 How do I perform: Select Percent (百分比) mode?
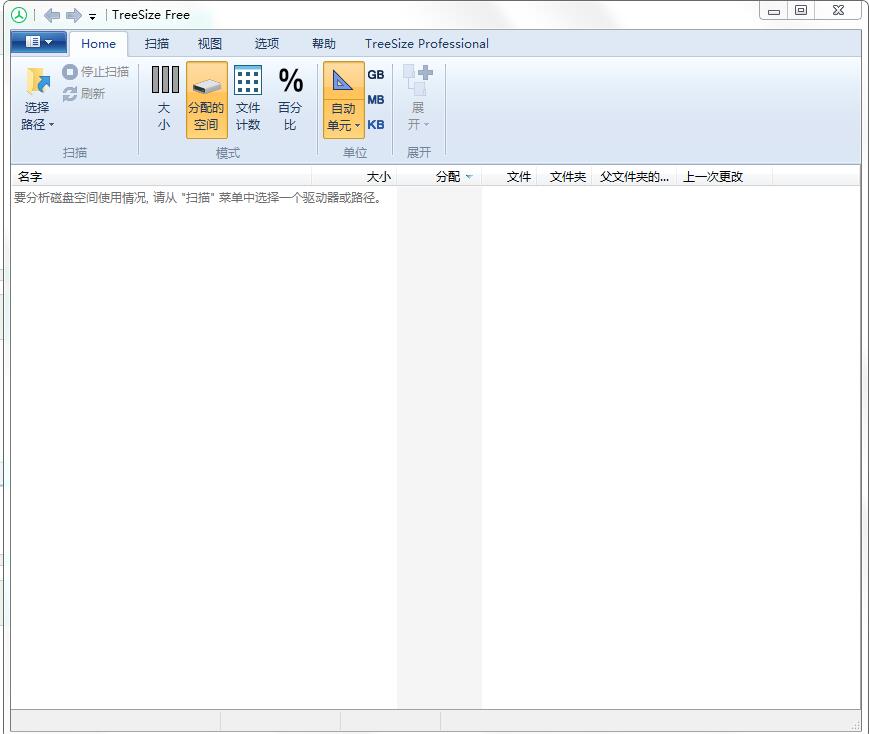[x=290, y=99]
